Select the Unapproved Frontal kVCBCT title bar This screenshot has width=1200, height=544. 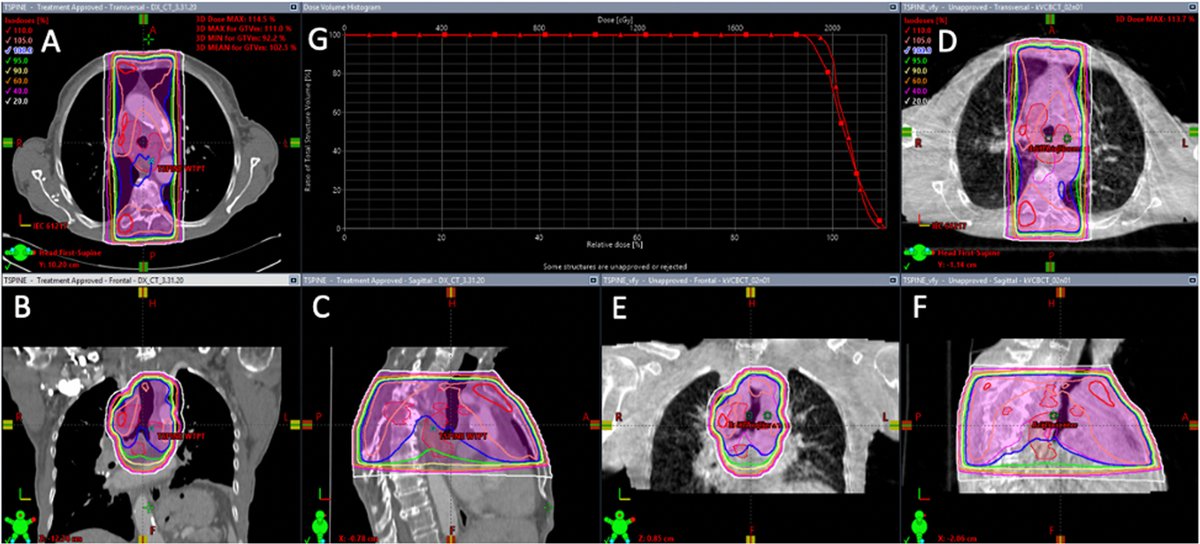(750, 282)
